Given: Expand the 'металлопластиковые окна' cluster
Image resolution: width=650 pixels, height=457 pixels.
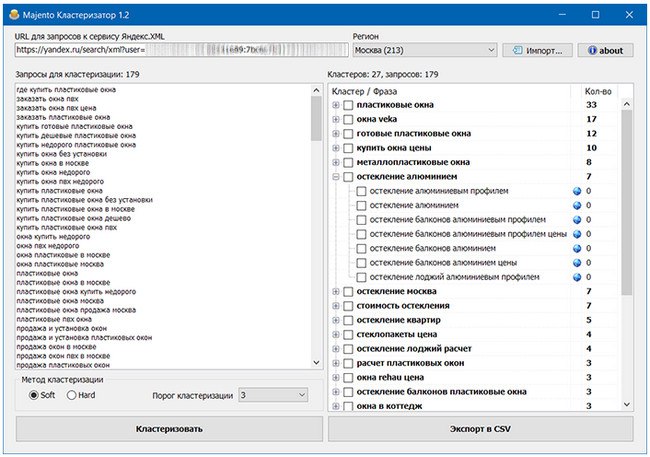Looking at the screenshot, I should [x=336, y=163].
